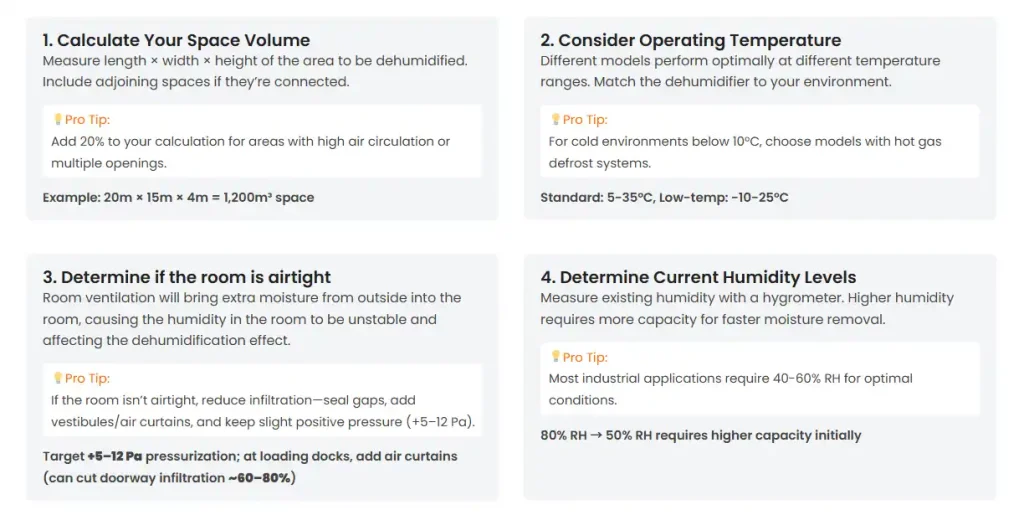The image size is (1024, 515).
Task: Click the lightbulb icon in the Humidity Levels tip
Action: point(555,357)
